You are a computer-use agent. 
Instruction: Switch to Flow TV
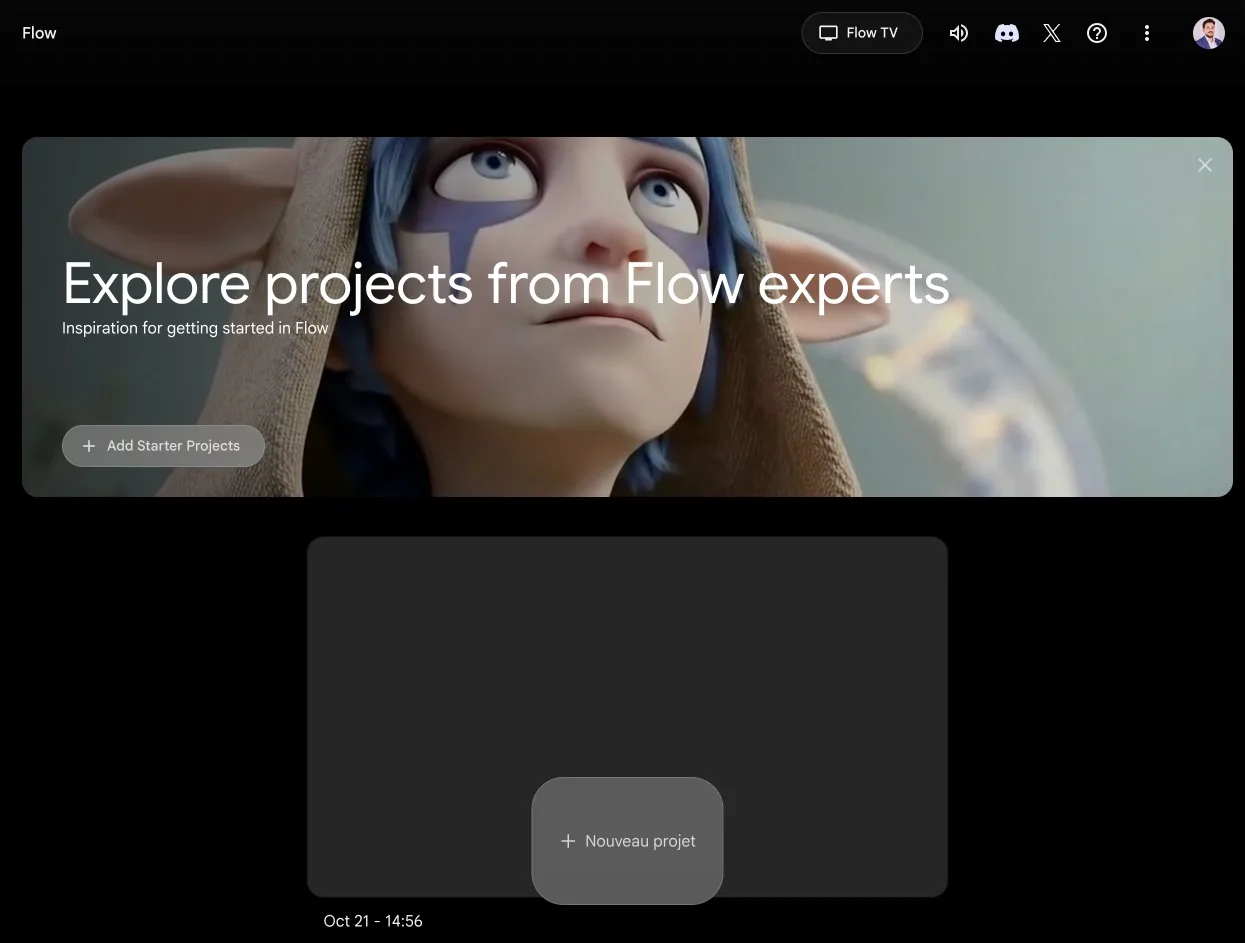click(862, 33)
